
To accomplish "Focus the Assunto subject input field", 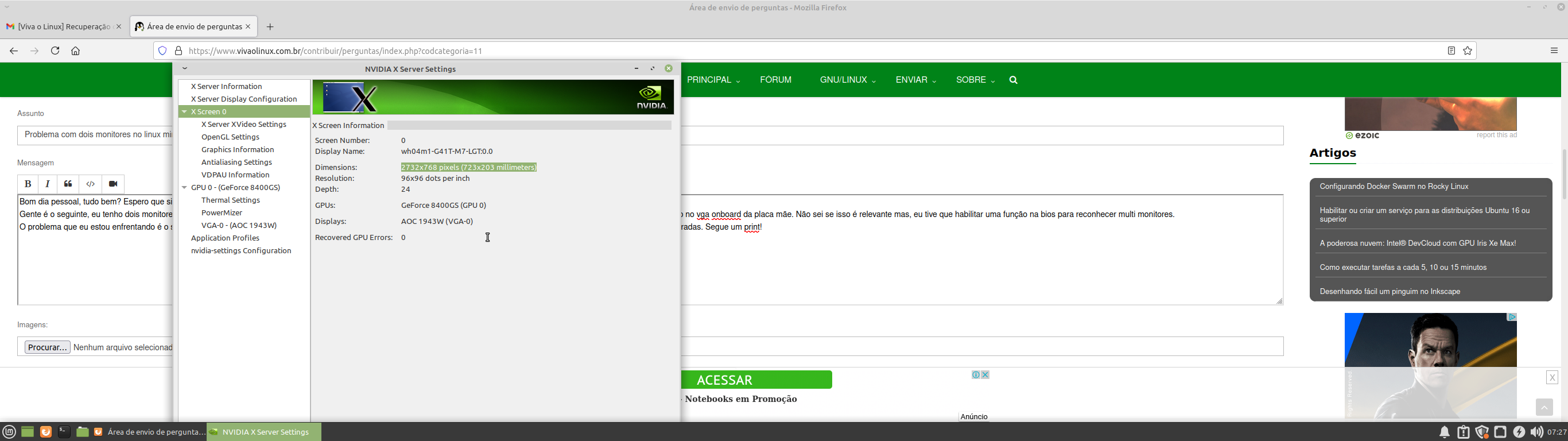I will (x=650, y=135).
